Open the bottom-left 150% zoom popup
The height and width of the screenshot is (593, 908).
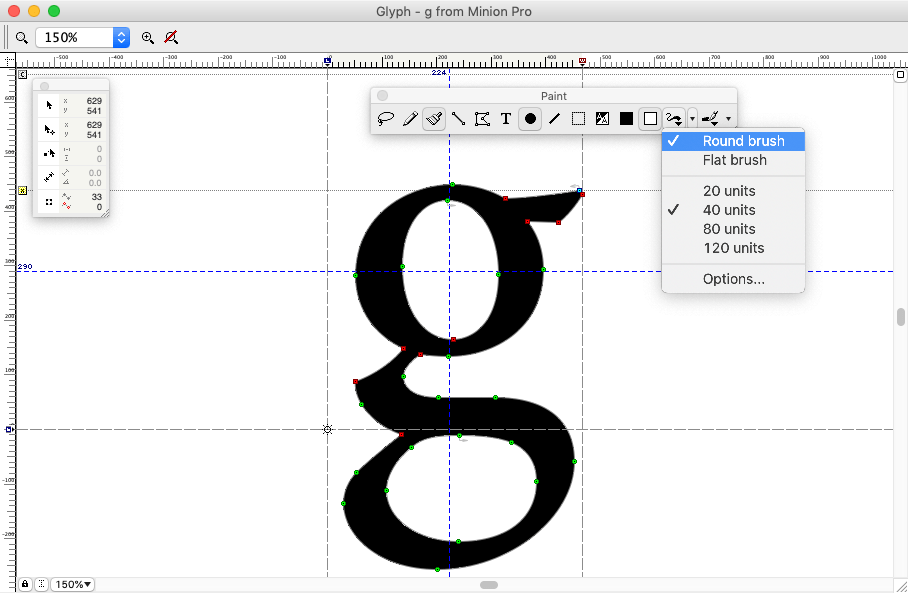(72, 584)
